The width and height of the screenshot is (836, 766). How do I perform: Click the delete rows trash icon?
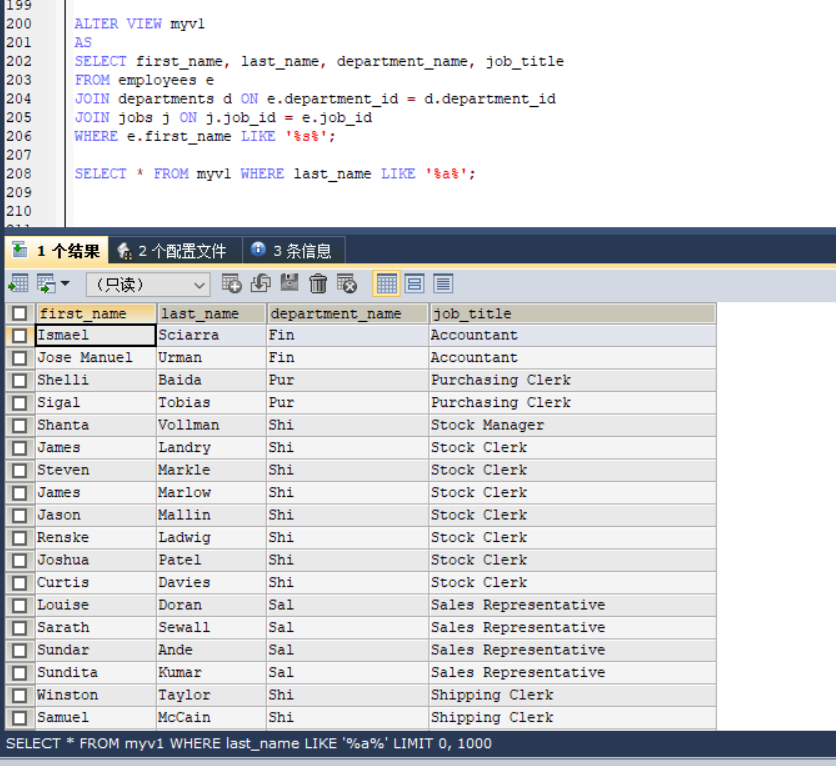(x=318, y=284)
